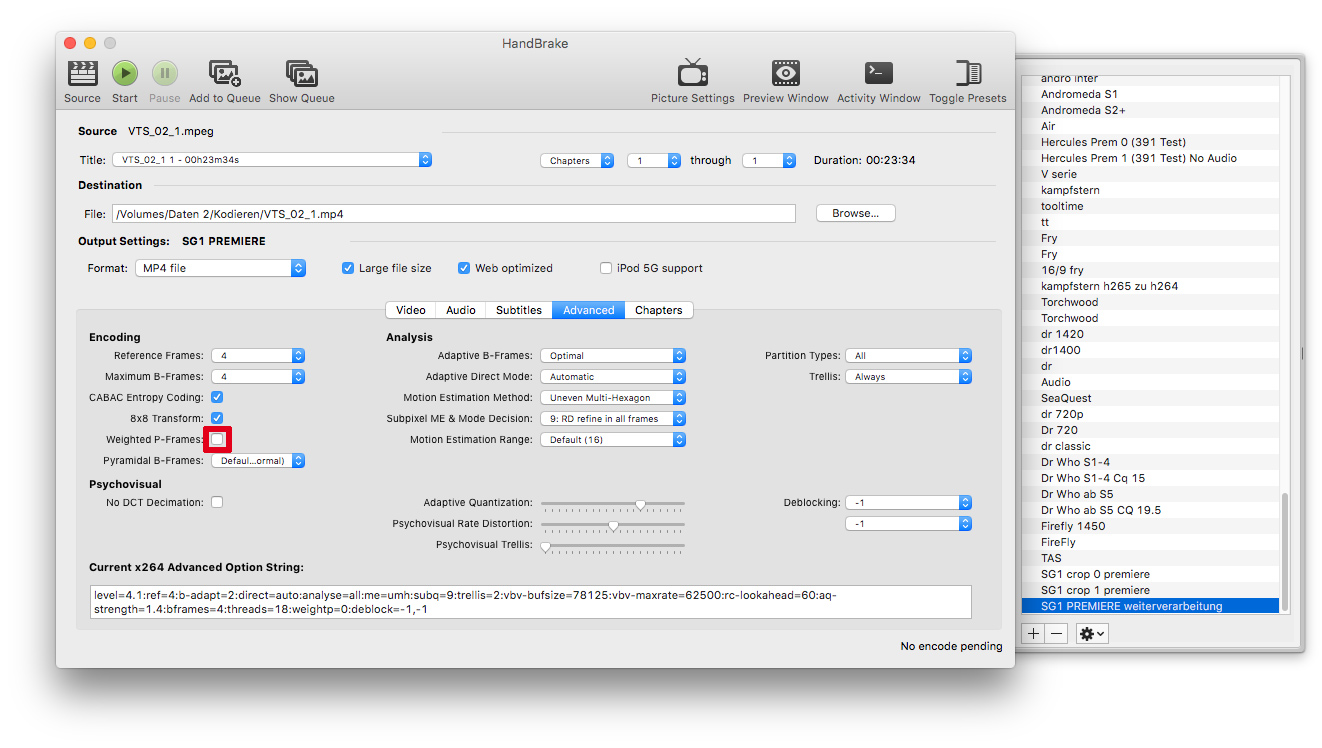Screen dimensions: 1322x748
Task: Click the plus icon to add preset
Action: [1033, 634]
